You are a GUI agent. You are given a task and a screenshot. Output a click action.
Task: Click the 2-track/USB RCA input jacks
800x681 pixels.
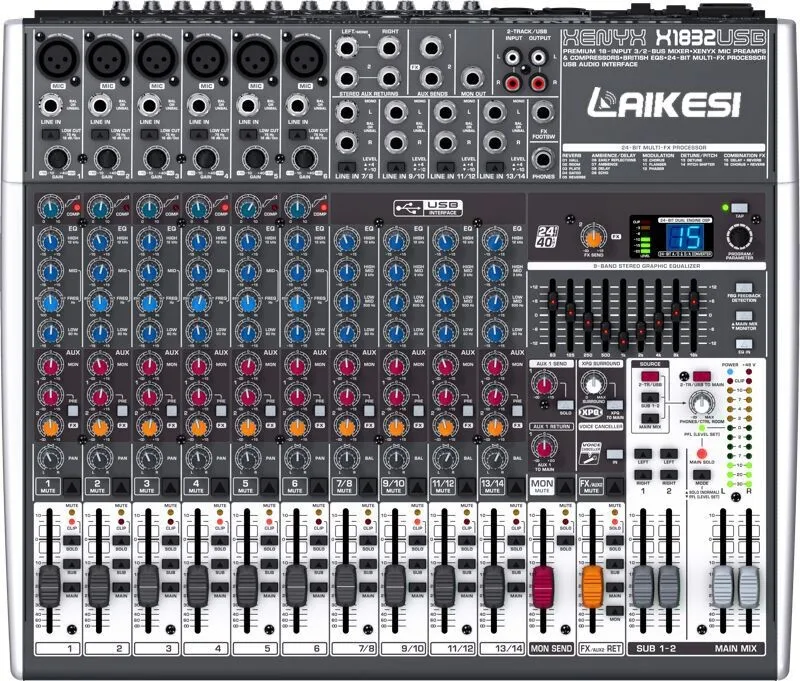[511, 68]
